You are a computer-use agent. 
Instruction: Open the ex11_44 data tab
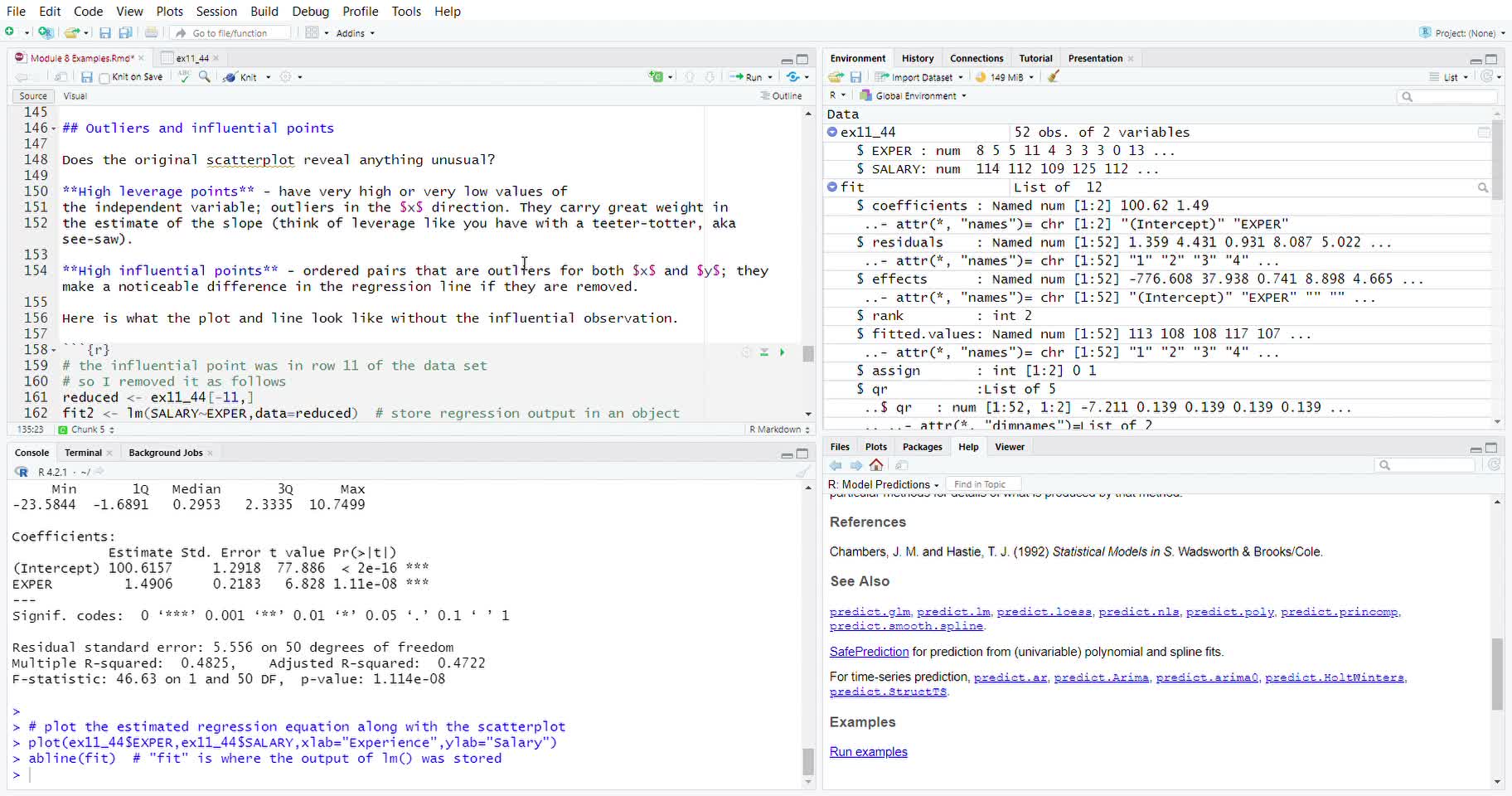[191, 58]
